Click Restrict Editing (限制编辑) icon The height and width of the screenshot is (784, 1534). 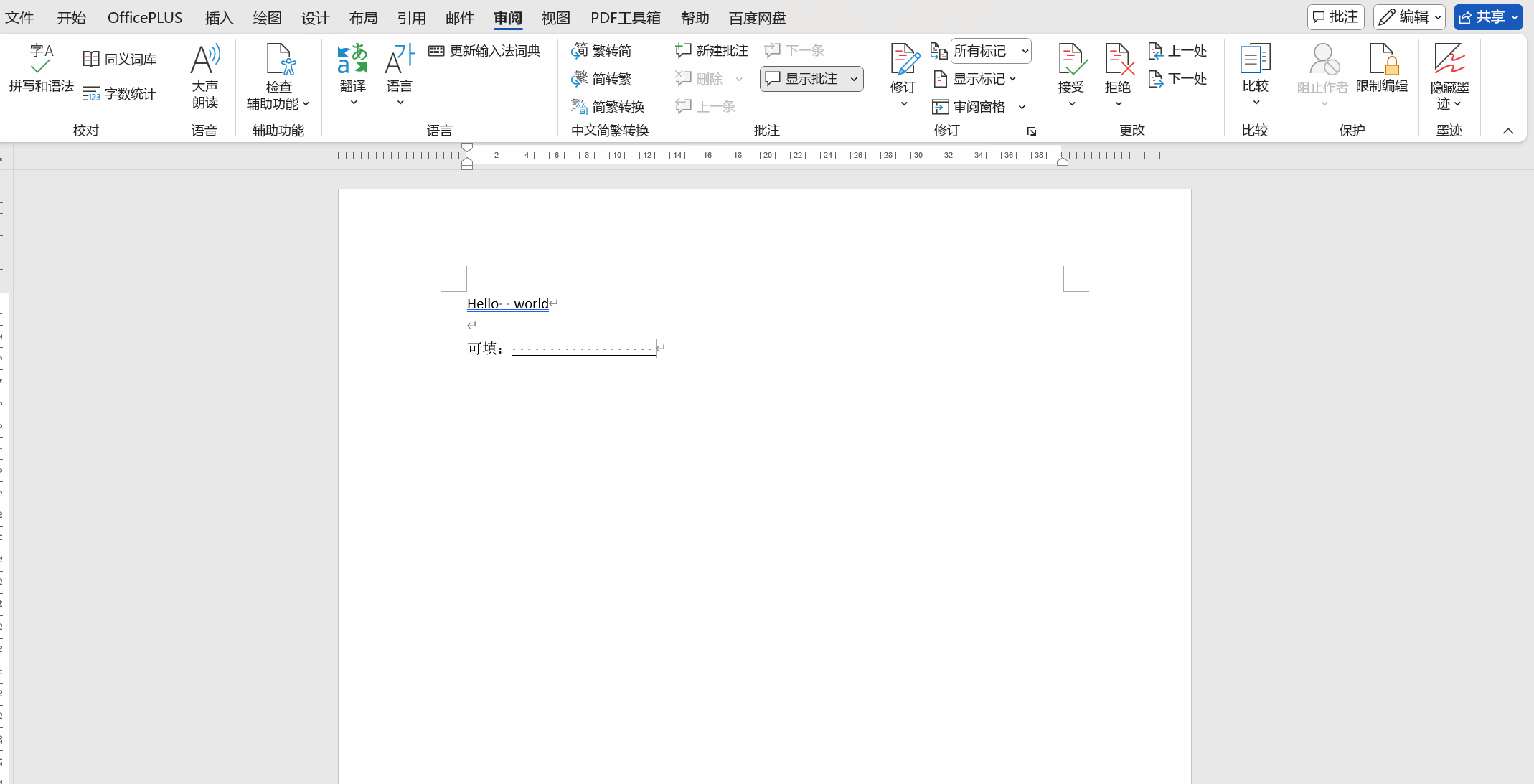point(1381,60)
